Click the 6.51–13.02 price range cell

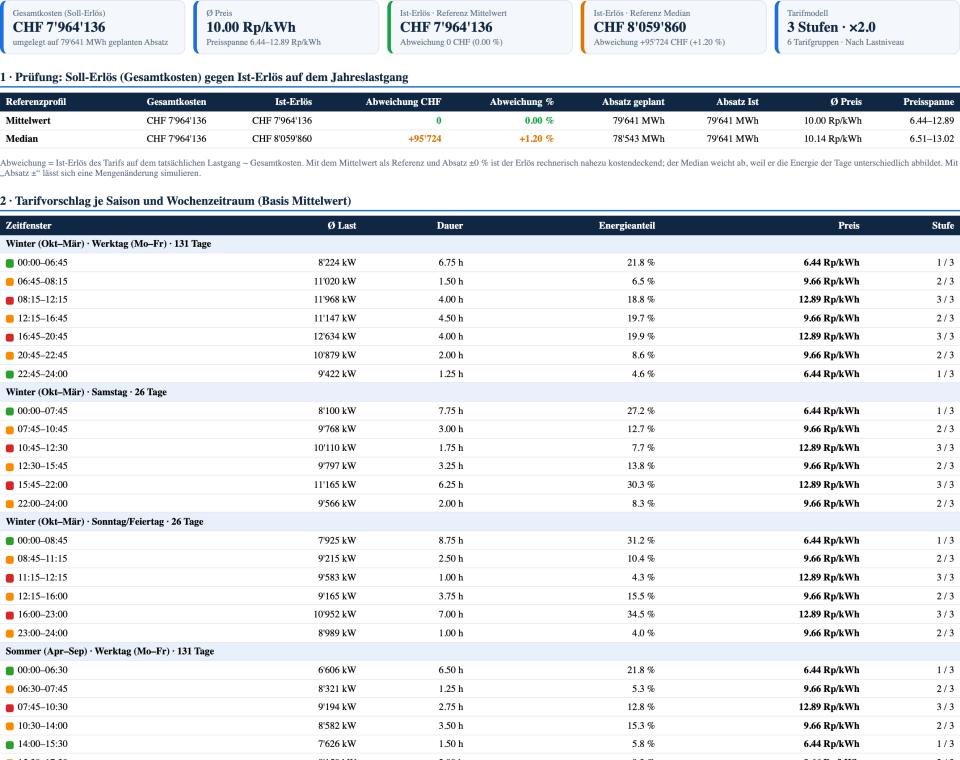[932, 138]
